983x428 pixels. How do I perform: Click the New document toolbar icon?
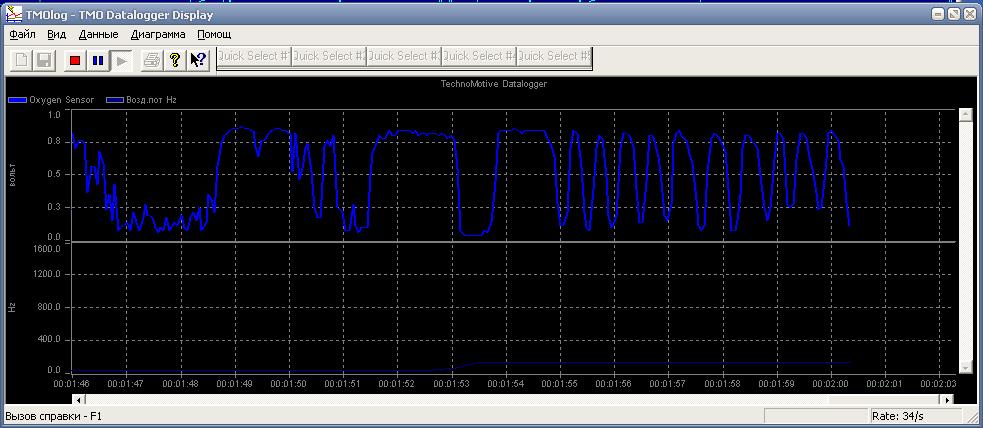tap(20, 60)
